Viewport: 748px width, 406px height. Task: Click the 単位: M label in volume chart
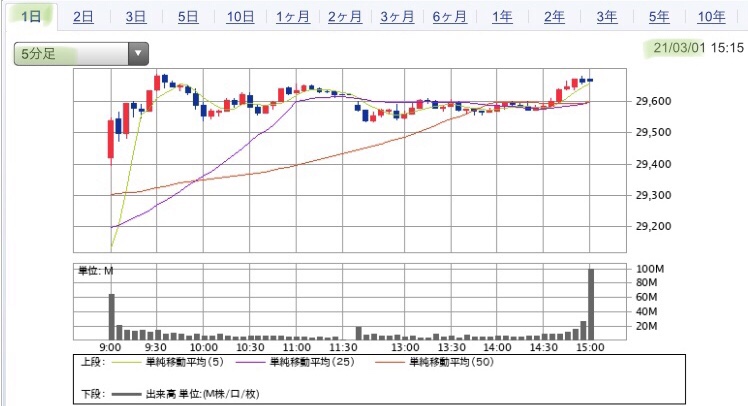[x=95, y=271]
